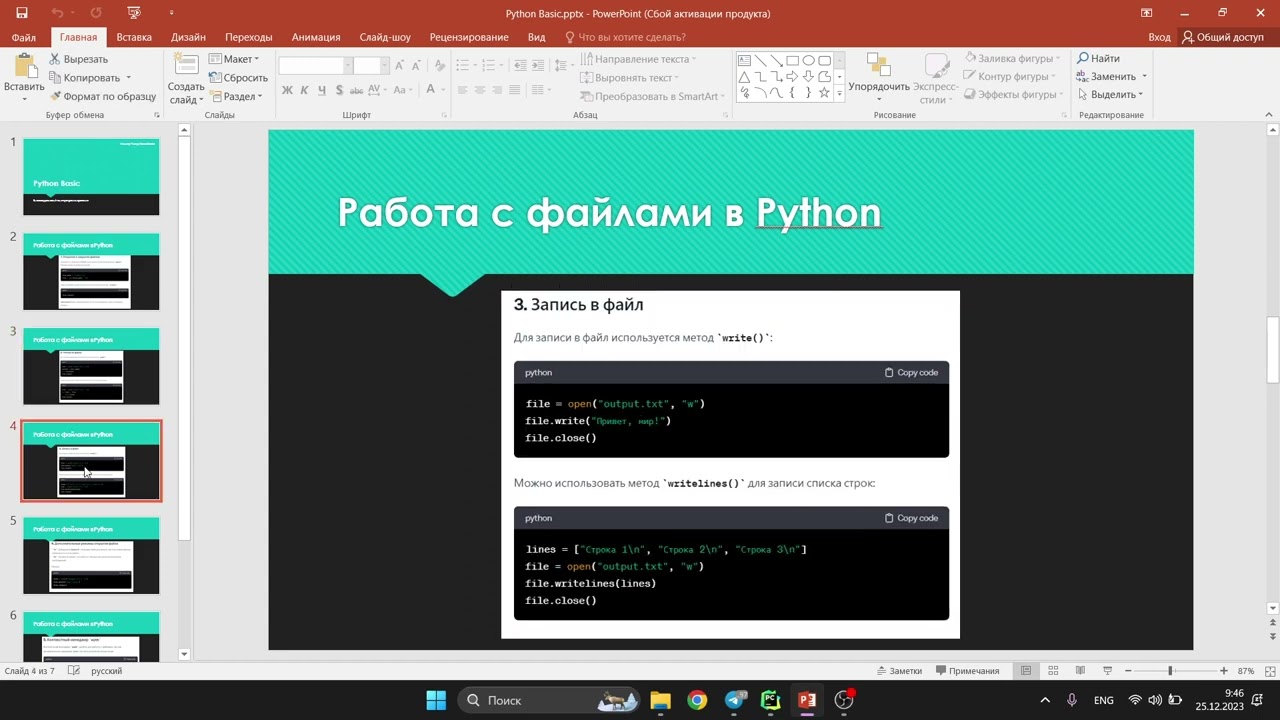Switch to Слайд-шоу tab
The height and width of the screenshot is (720, 1280).
(x=385, y=37)
